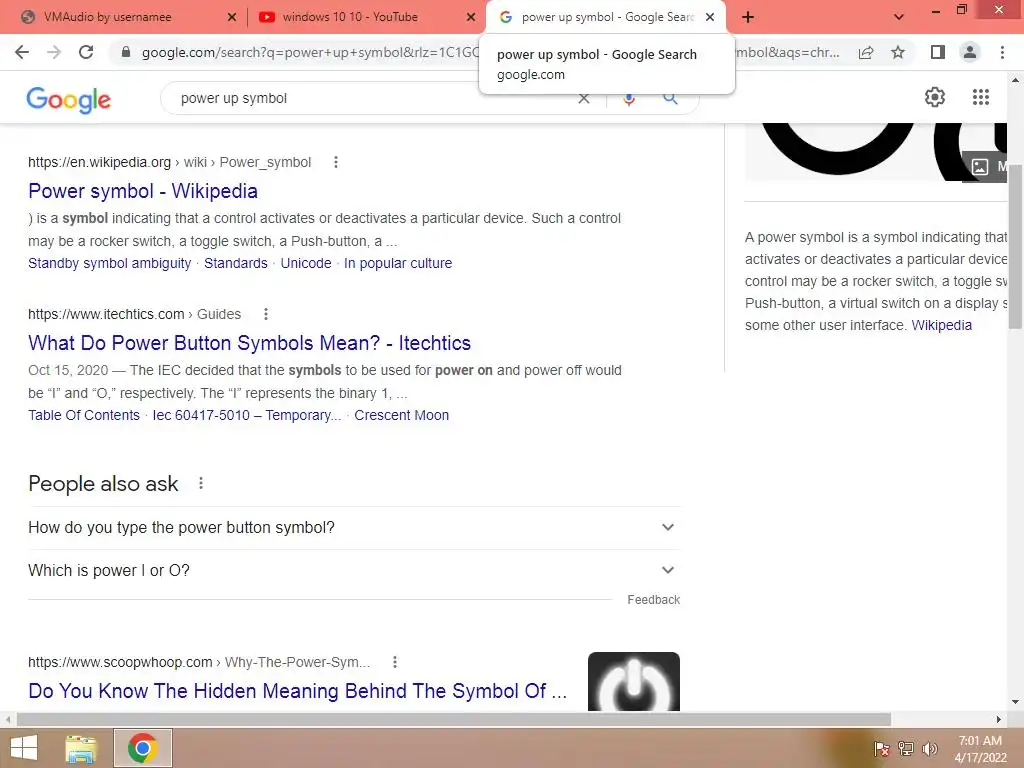Open the People also ask options menu

point(201,483)
